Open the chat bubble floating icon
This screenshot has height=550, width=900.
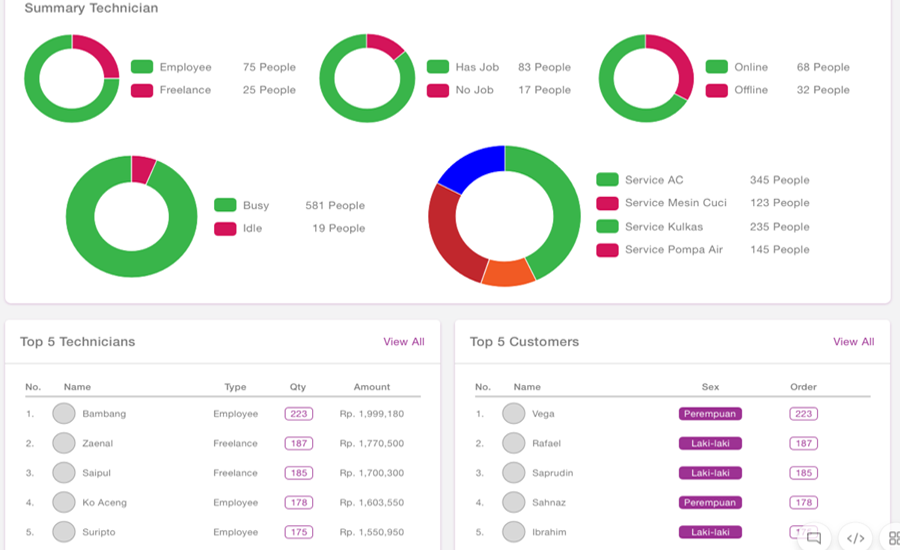pyautogui.click(x=813, y=538)
